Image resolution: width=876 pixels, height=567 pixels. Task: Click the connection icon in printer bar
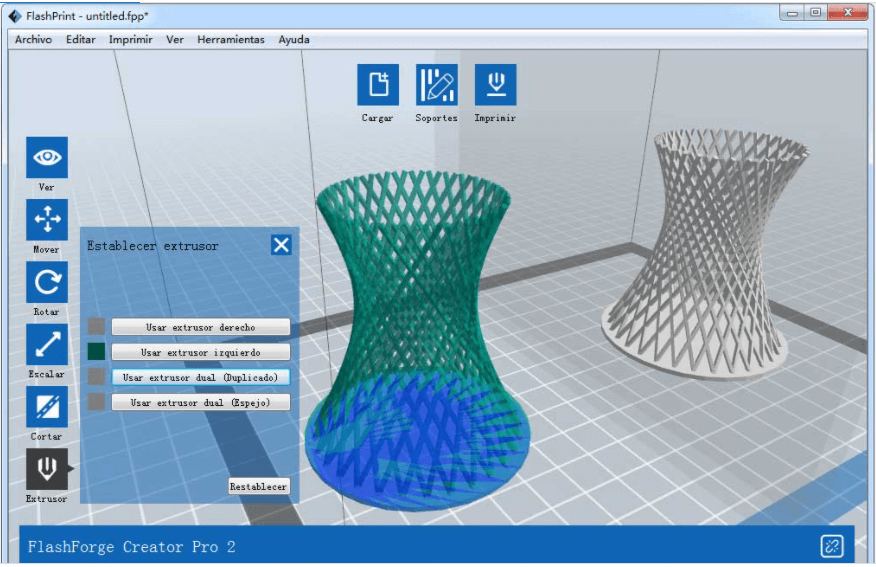[832, 546]
